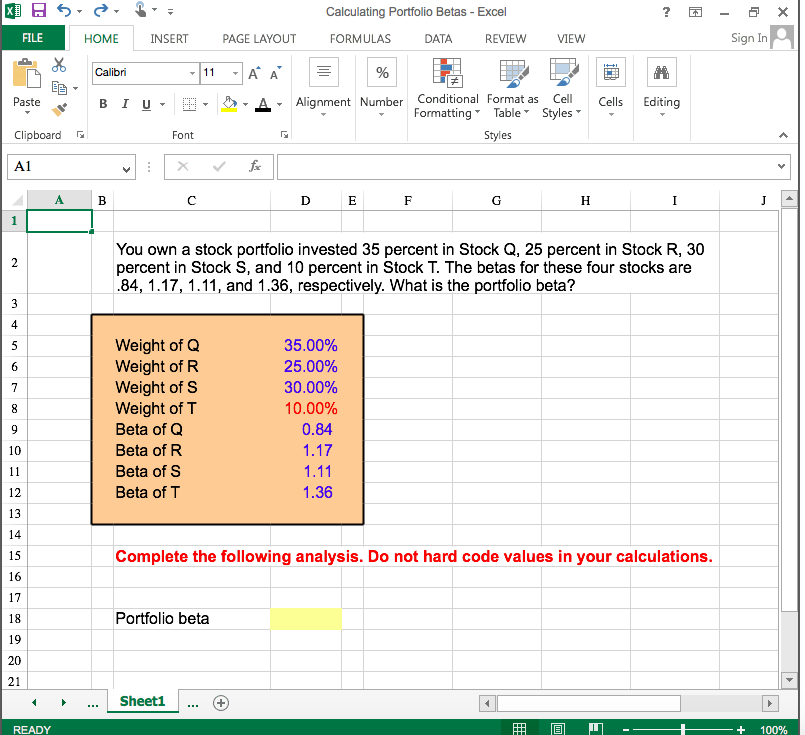Add a new sheet plus icon
The image size is (805, 735).
pos(221,703)
